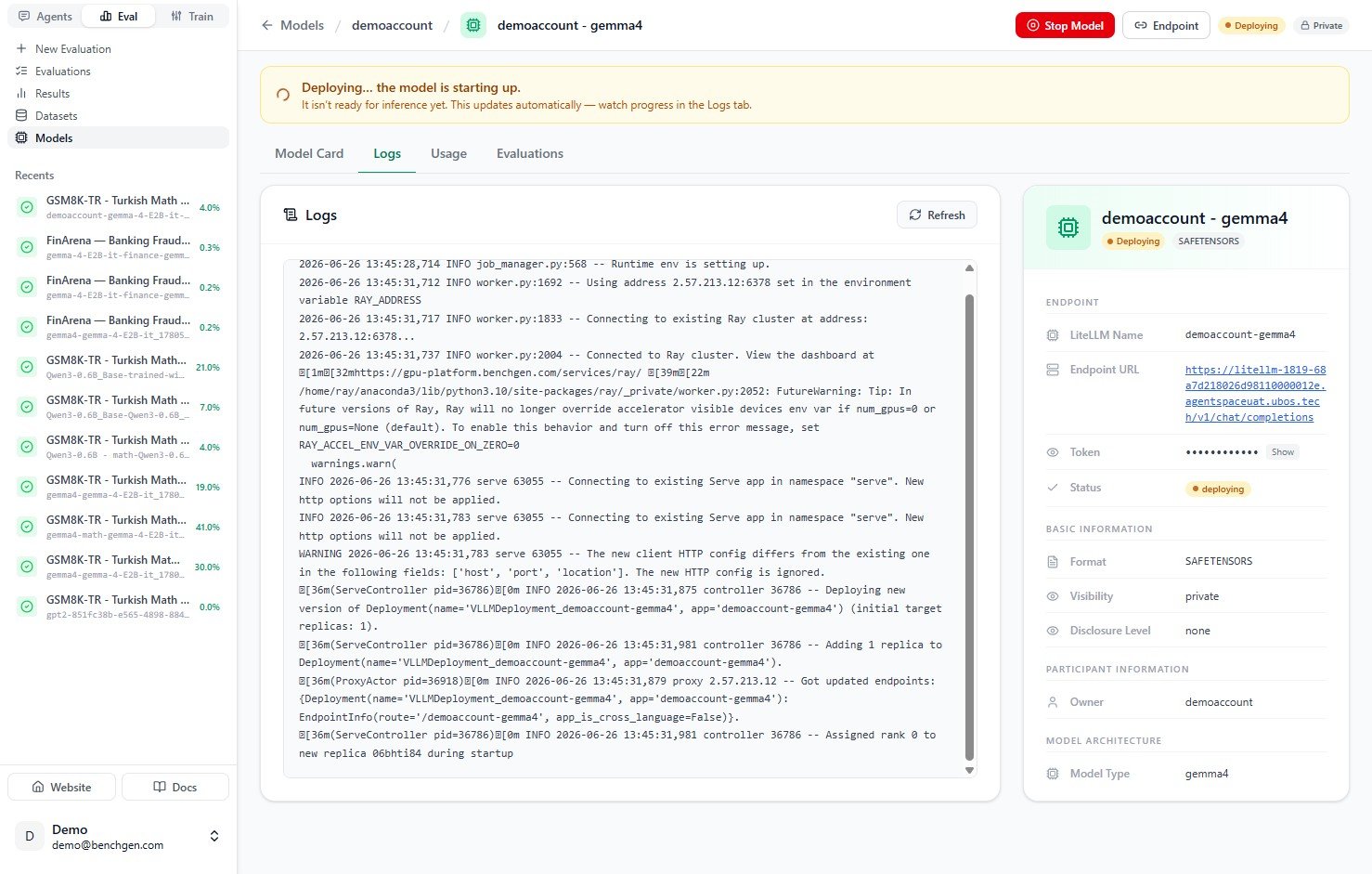Open the demoaccount breadcrumb
Screen dimensions: 1372x874
coord(392,25)
